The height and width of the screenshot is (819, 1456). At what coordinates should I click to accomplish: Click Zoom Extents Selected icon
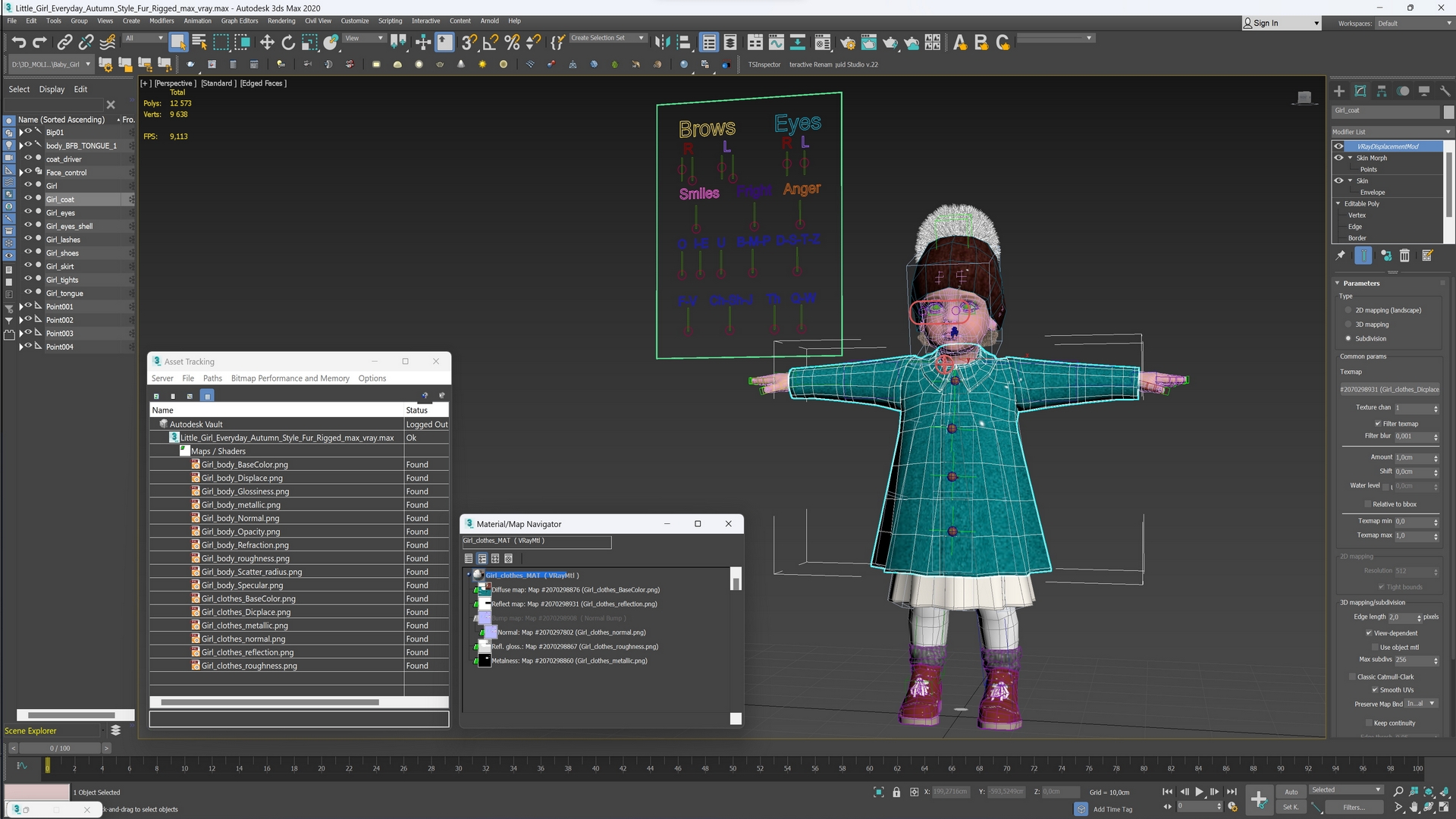click(1429, 792)
